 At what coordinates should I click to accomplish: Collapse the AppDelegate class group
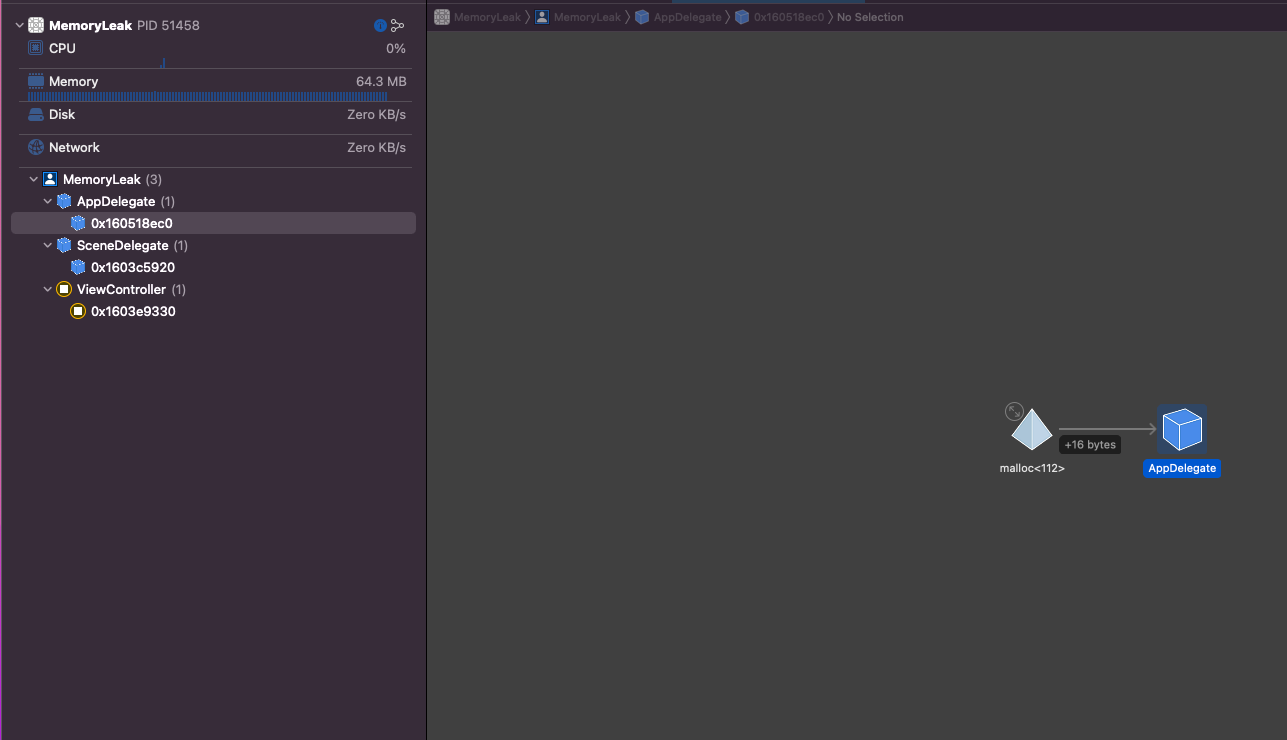48,201
